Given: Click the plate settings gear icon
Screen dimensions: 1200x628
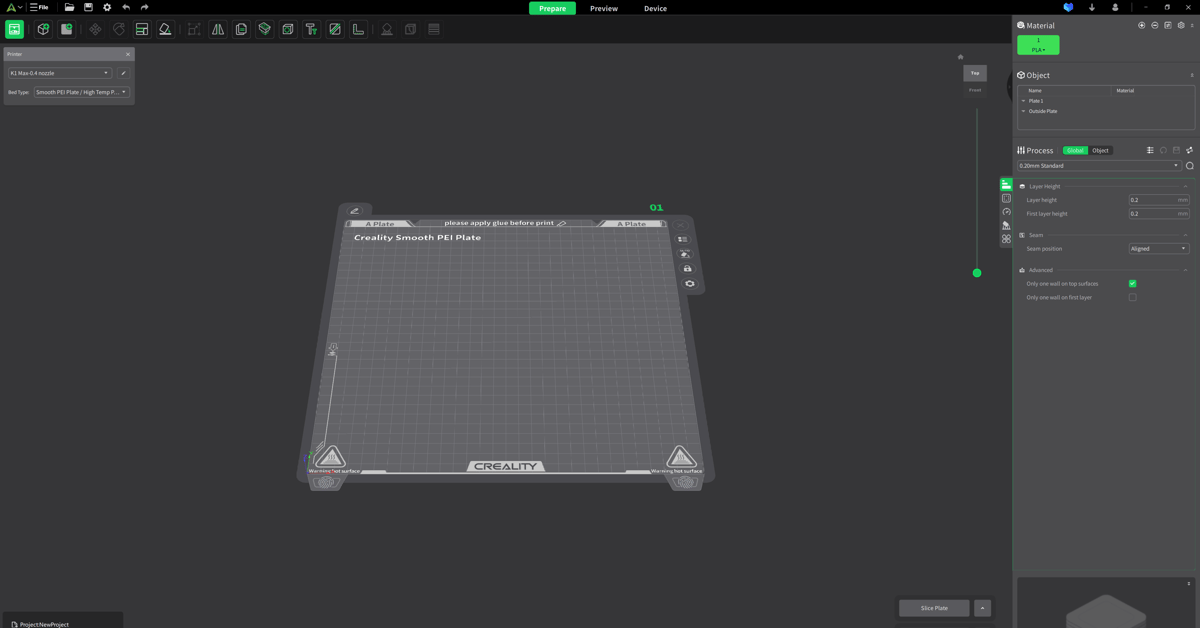Looking at the screenshot, I should (689, 283).
